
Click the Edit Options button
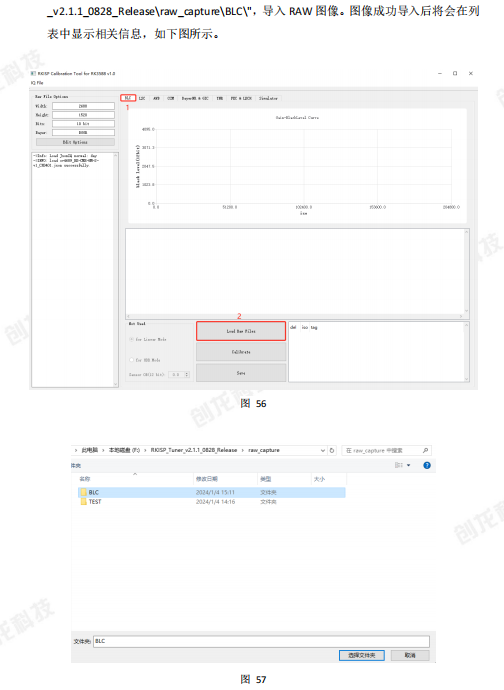75,142
